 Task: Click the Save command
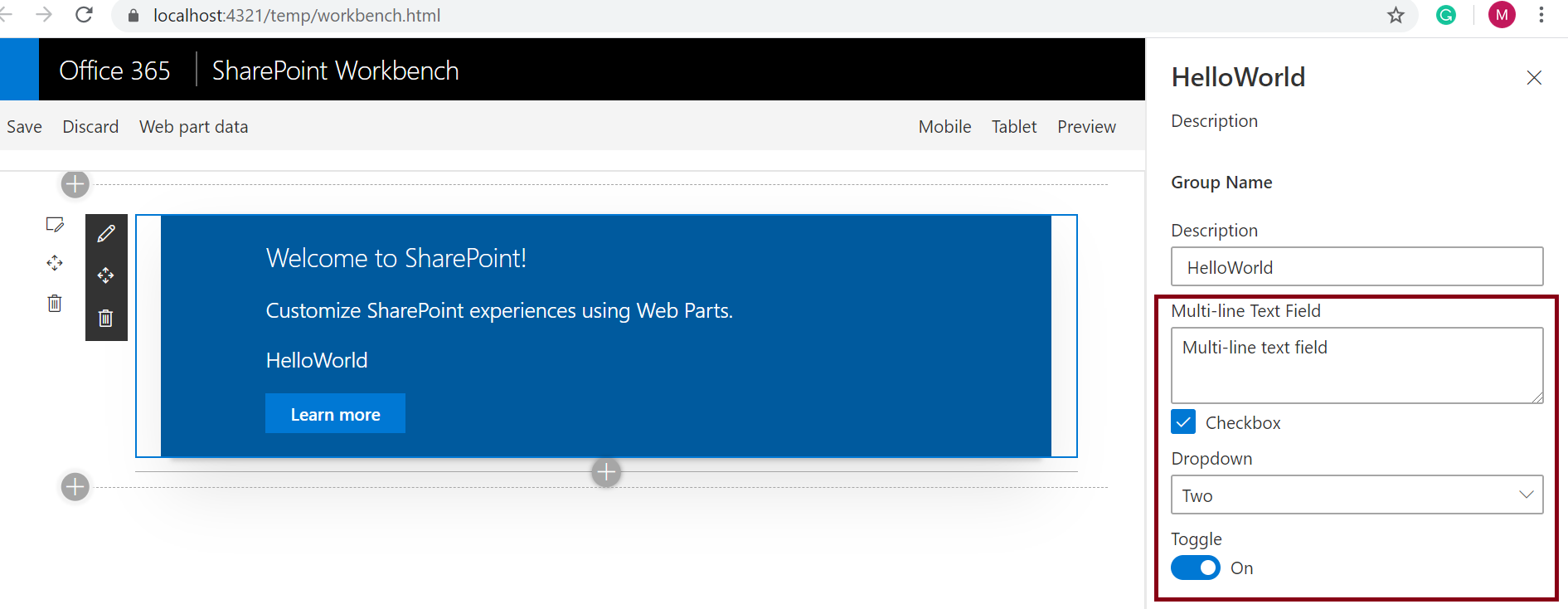click(x=24, y=127)
